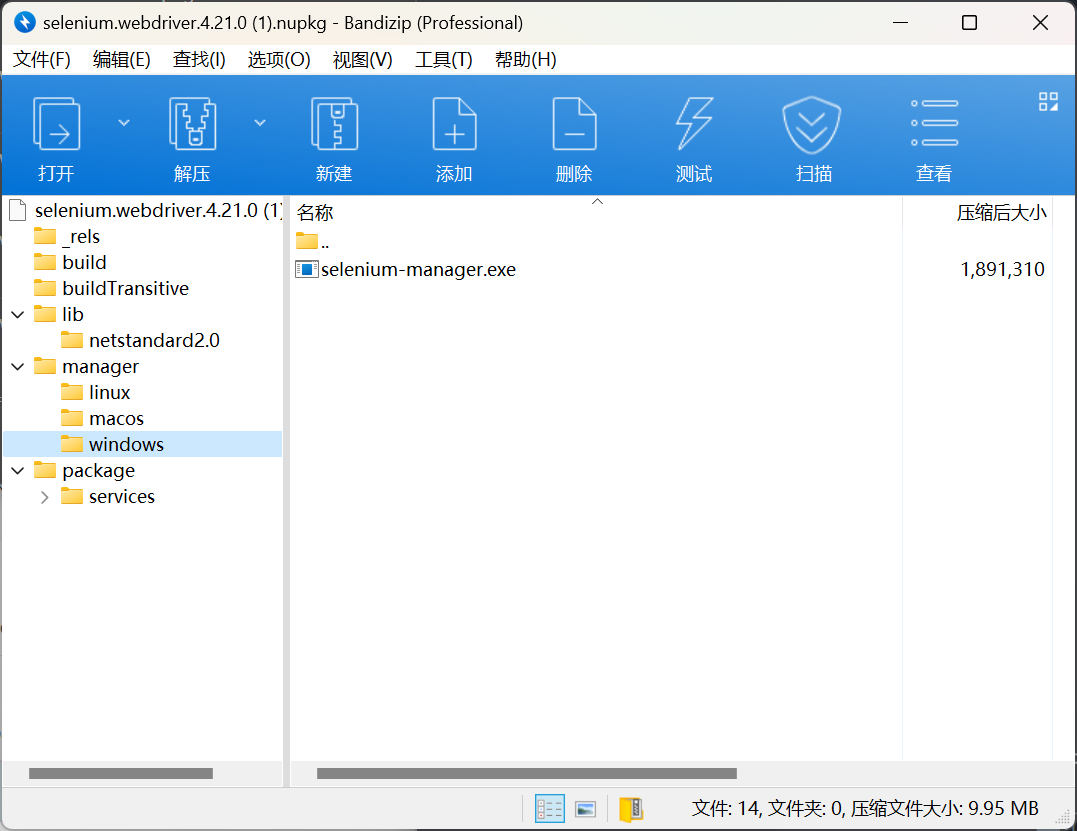Collapse the manager folder in tree
The height and width of the screenshot is (831, 1077).
coord(18,367)
